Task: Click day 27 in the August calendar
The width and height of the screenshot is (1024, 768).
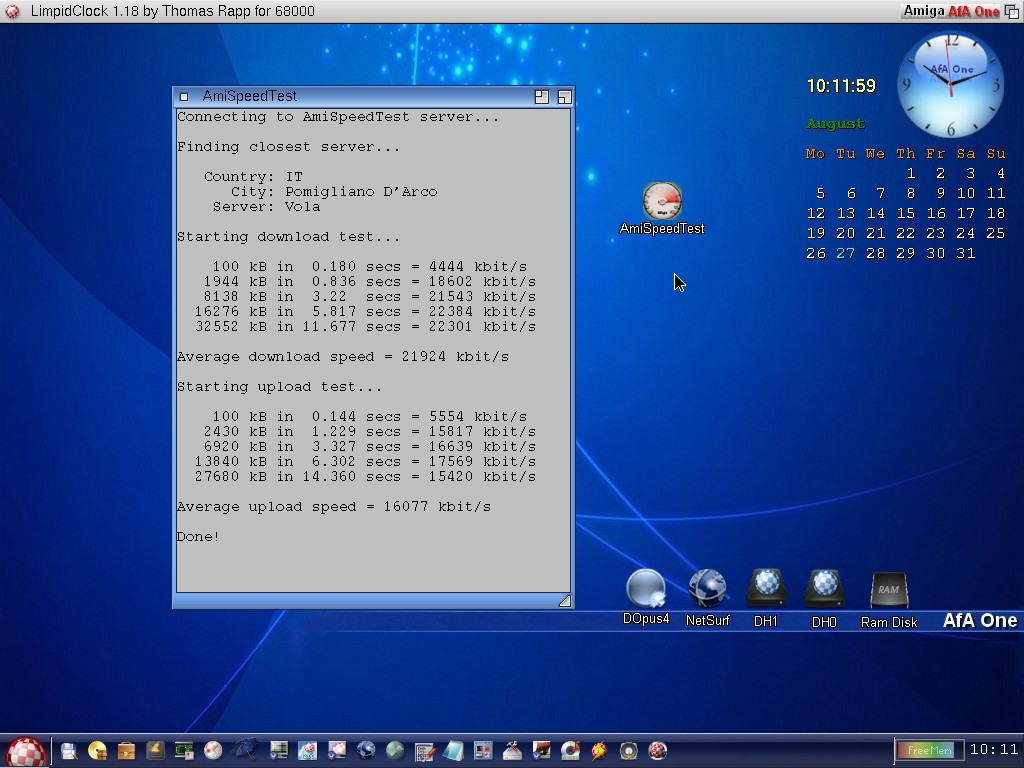Action: point(846,253)
